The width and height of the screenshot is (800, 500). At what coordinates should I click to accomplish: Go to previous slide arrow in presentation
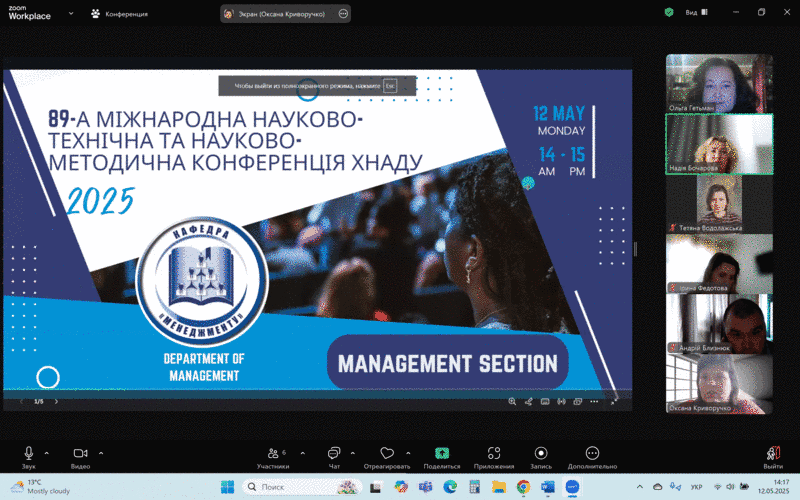pyautogui.click(x=21, y=402)
